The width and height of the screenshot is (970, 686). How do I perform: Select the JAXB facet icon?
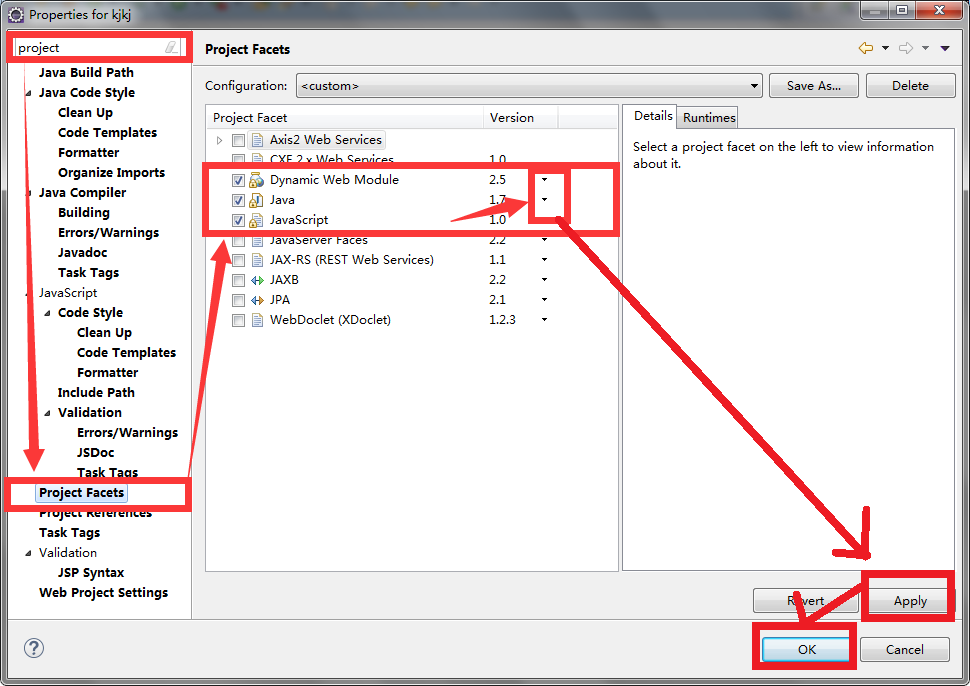[x=256, y=280]
